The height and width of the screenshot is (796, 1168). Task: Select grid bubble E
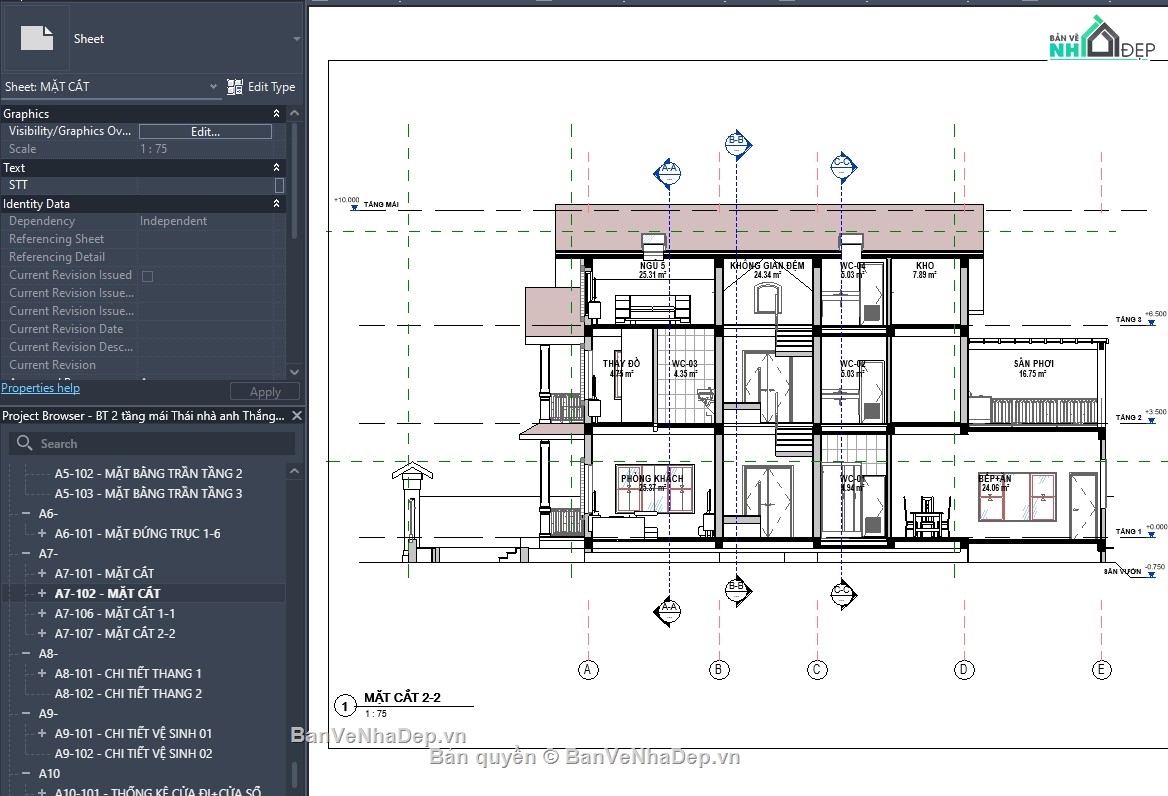[1101, 669]
